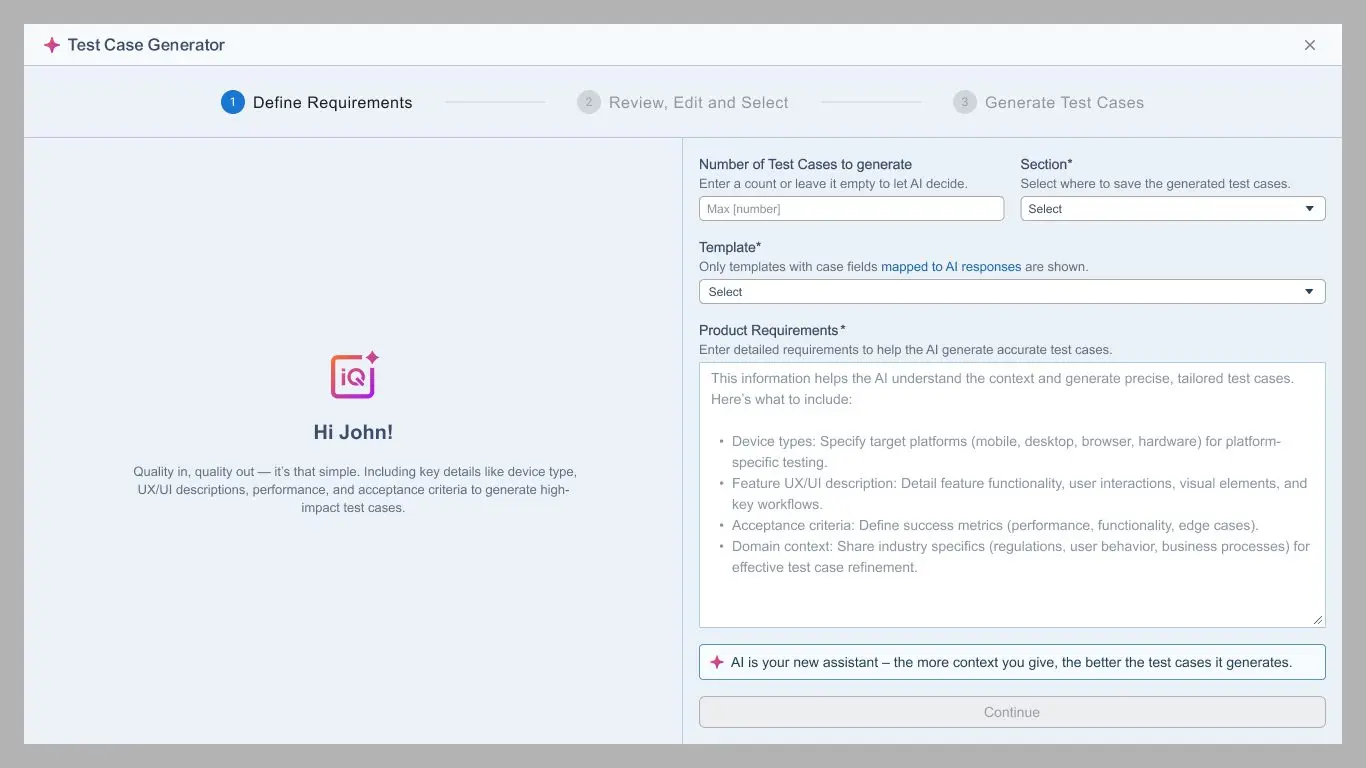
Task: Focus the Number of Test Cases input field
Action: [851, 209]
